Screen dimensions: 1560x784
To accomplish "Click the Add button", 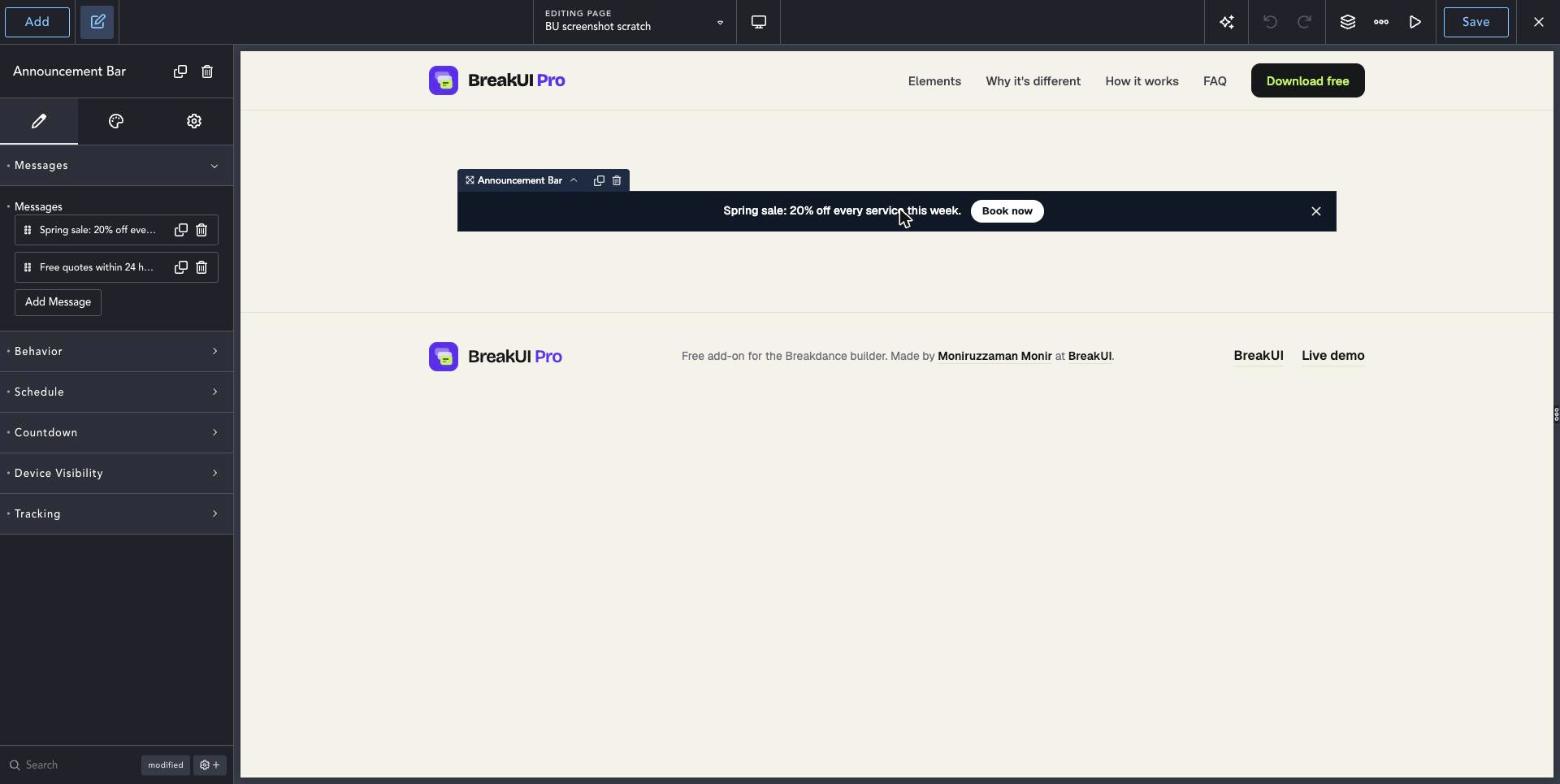I will [x=37, y=22].
